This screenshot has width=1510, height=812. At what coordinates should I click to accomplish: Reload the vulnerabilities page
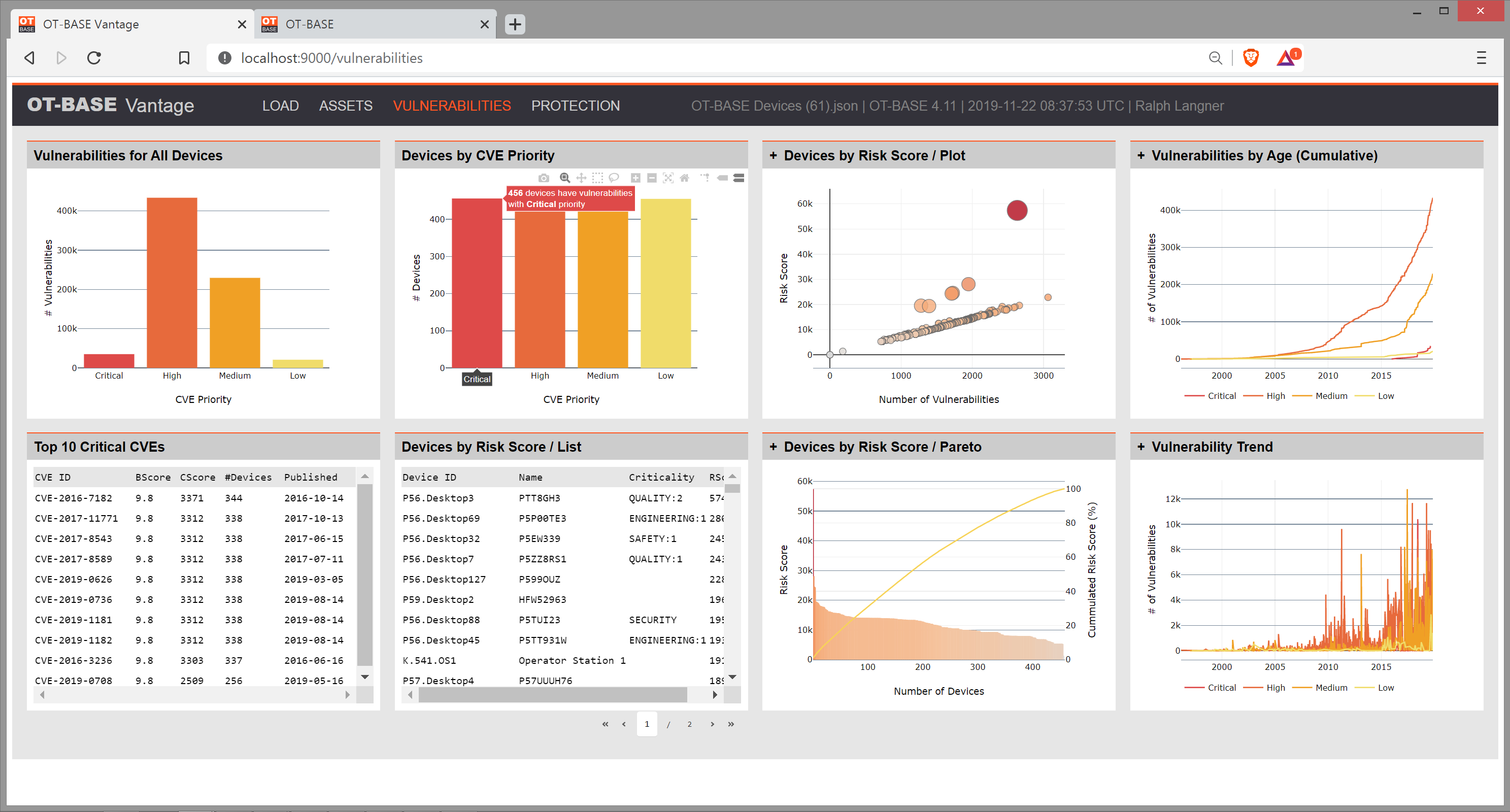click(x=94, y=58)
